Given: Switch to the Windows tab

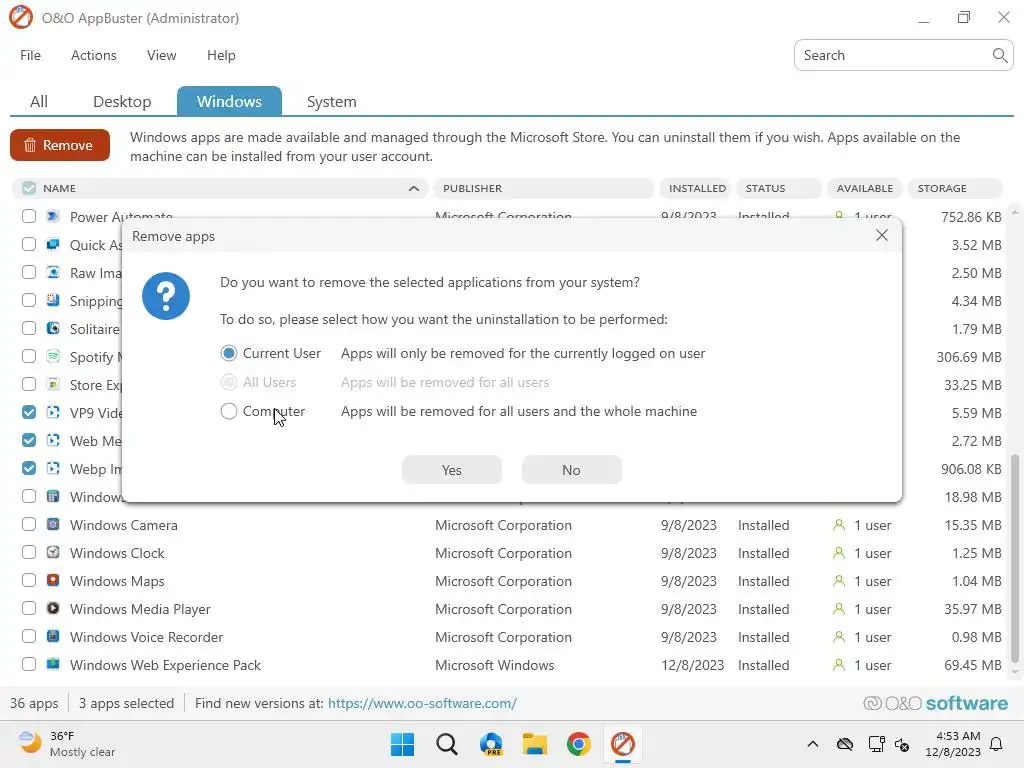Looking at the screenshot, I should (229, 101).
